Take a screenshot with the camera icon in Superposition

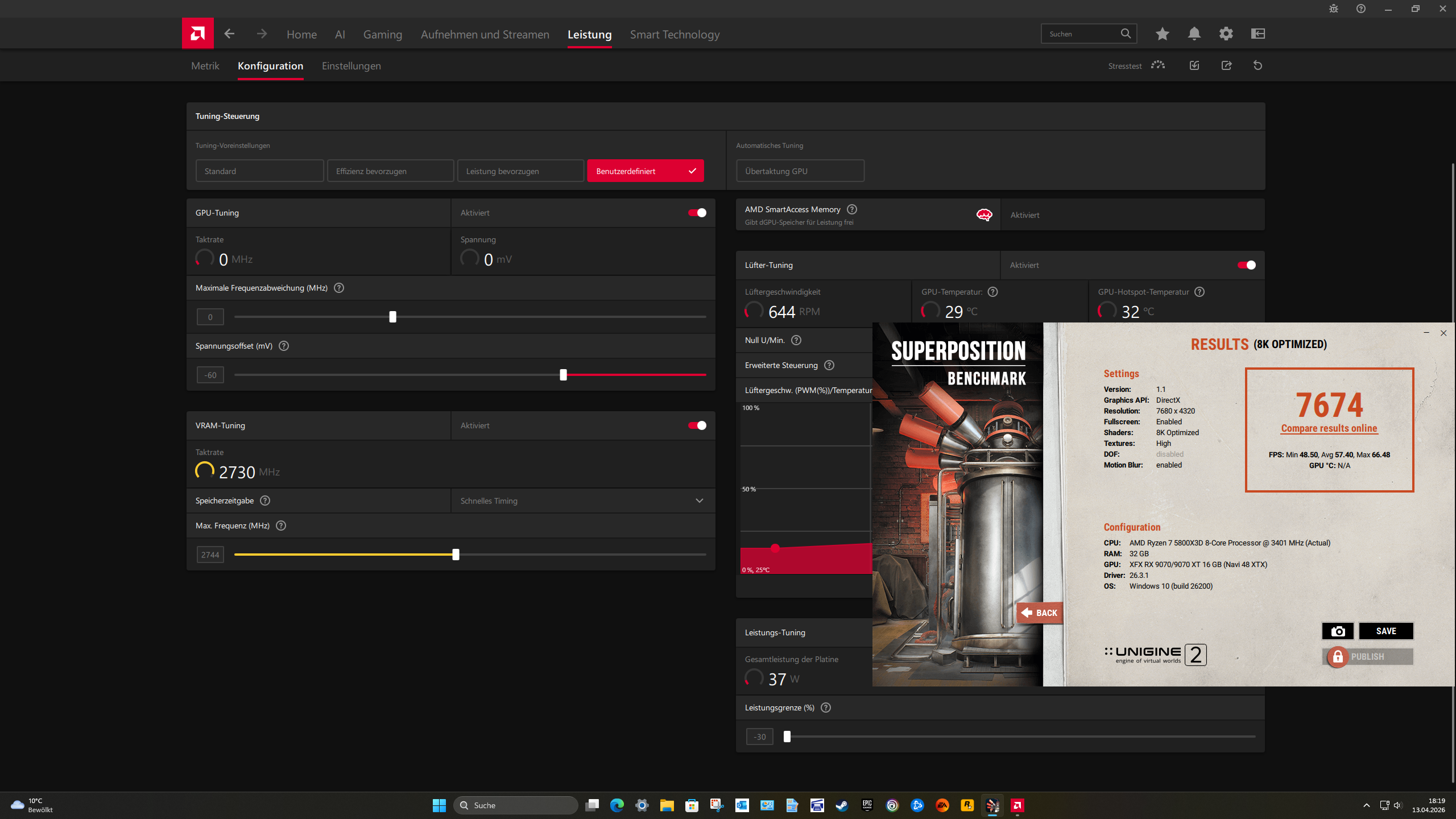pyautogui.click(x=1338, y=631)
